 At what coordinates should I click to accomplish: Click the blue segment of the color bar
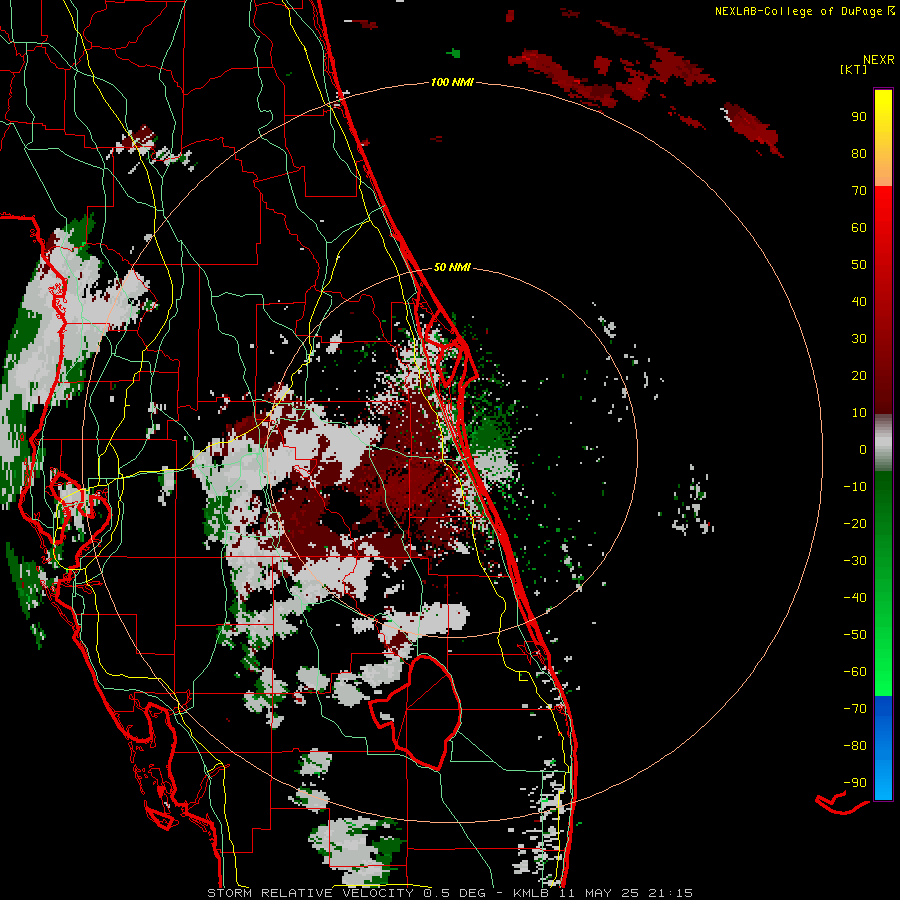(x=883, y=747)
